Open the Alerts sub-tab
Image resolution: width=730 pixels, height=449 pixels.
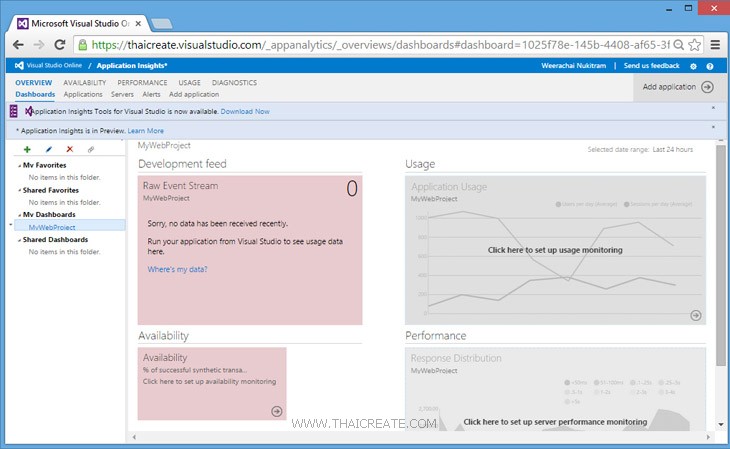pos(151,94)
